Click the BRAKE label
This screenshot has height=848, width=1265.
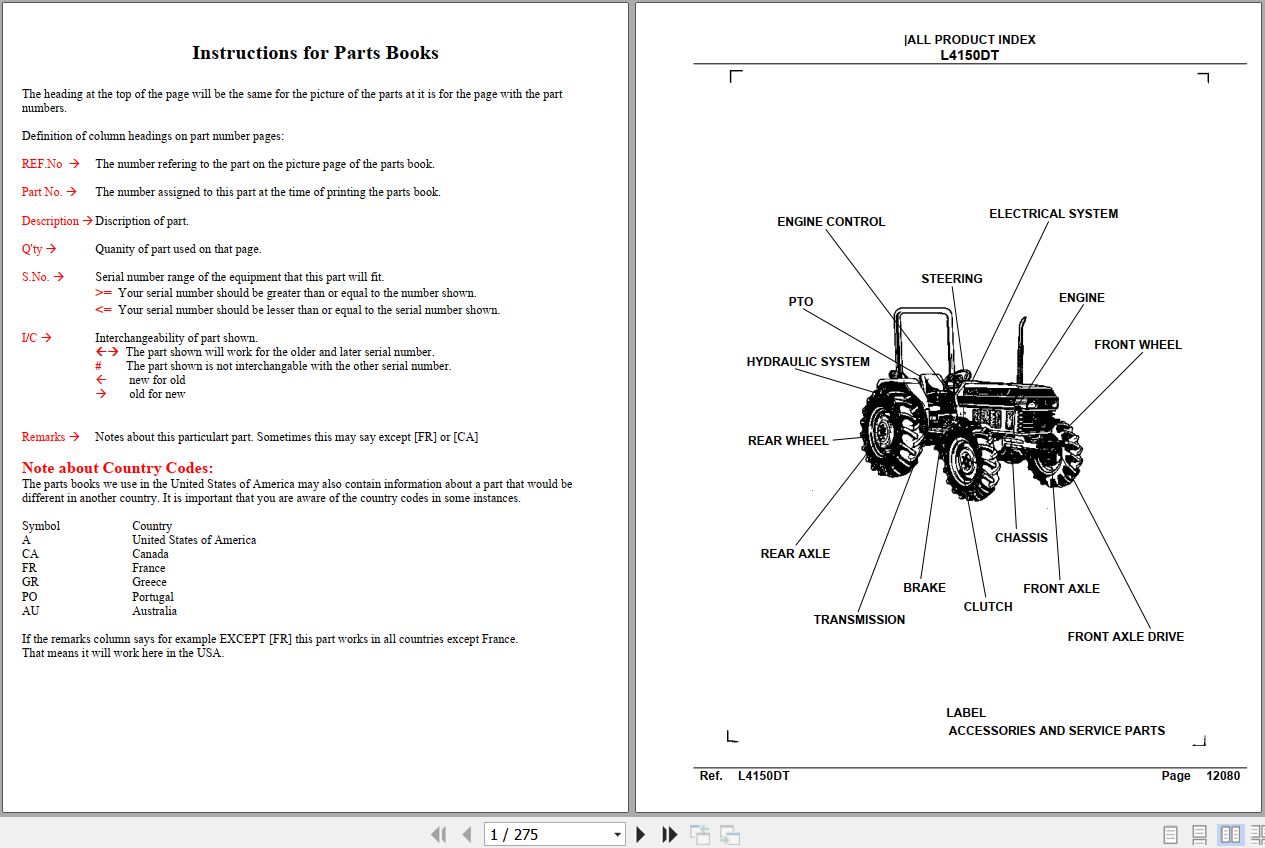[924, 588]
